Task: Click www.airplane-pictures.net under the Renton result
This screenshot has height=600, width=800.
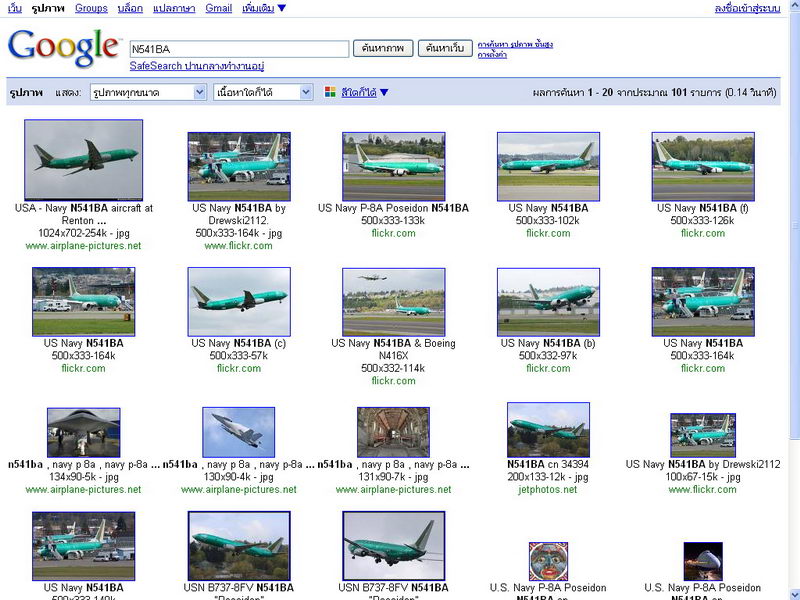Action: coord(84,246)
